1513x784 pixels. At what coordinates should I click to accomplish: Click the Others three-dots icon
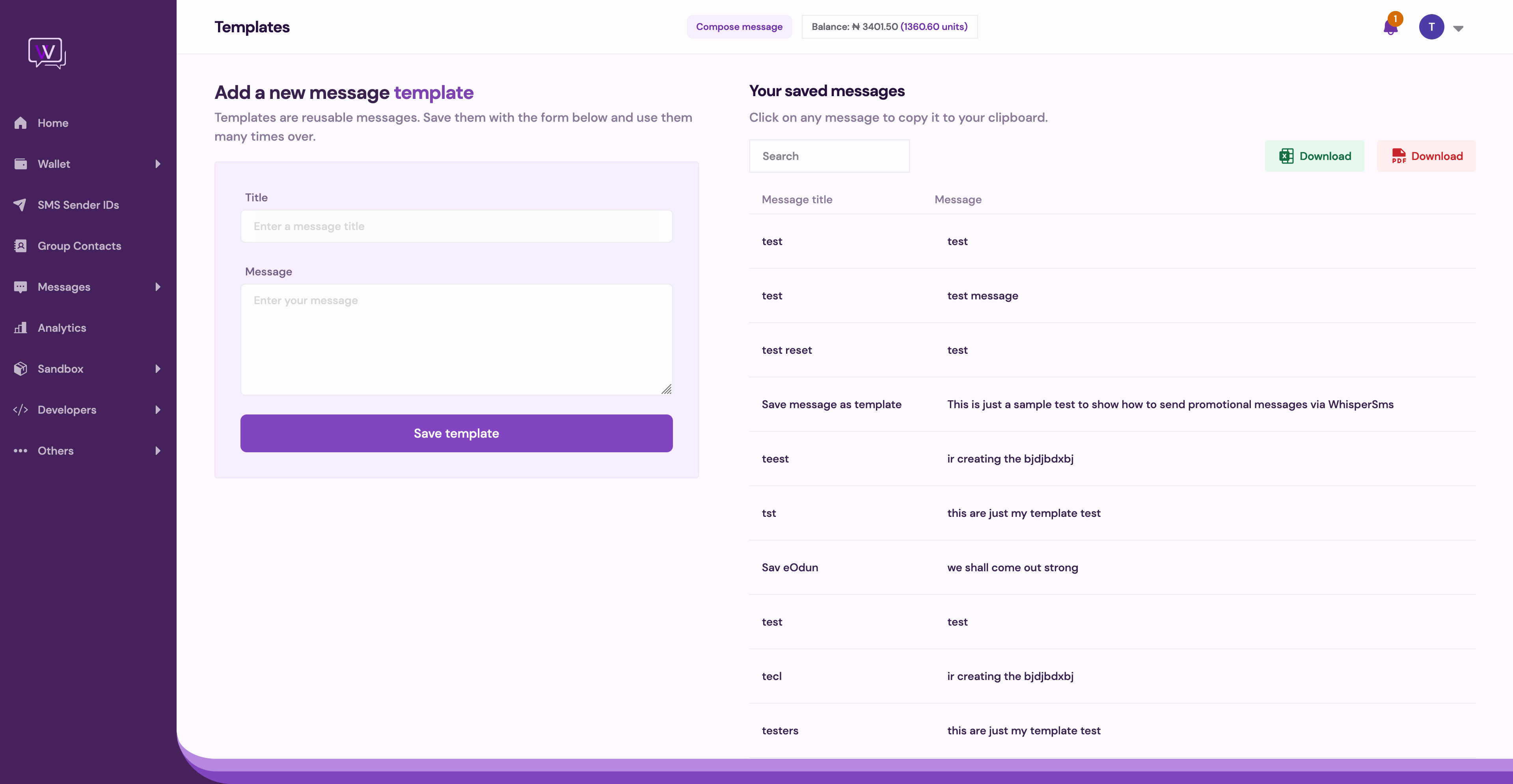coord(20,451)
